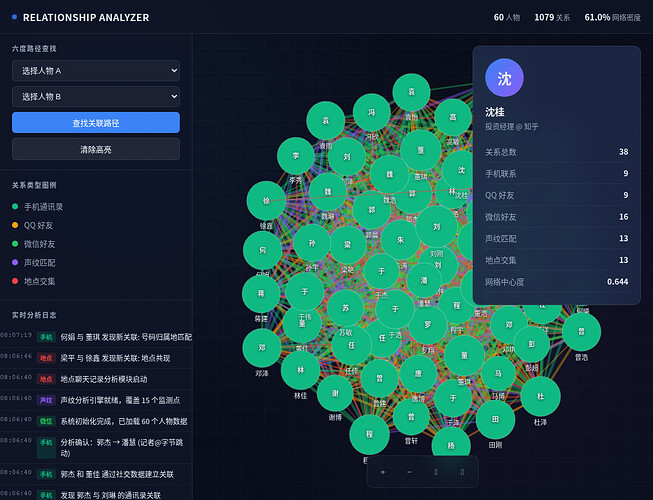Click the 邓泽 node
Viewport: 653px width, 500px height.
tap(262, 348)
